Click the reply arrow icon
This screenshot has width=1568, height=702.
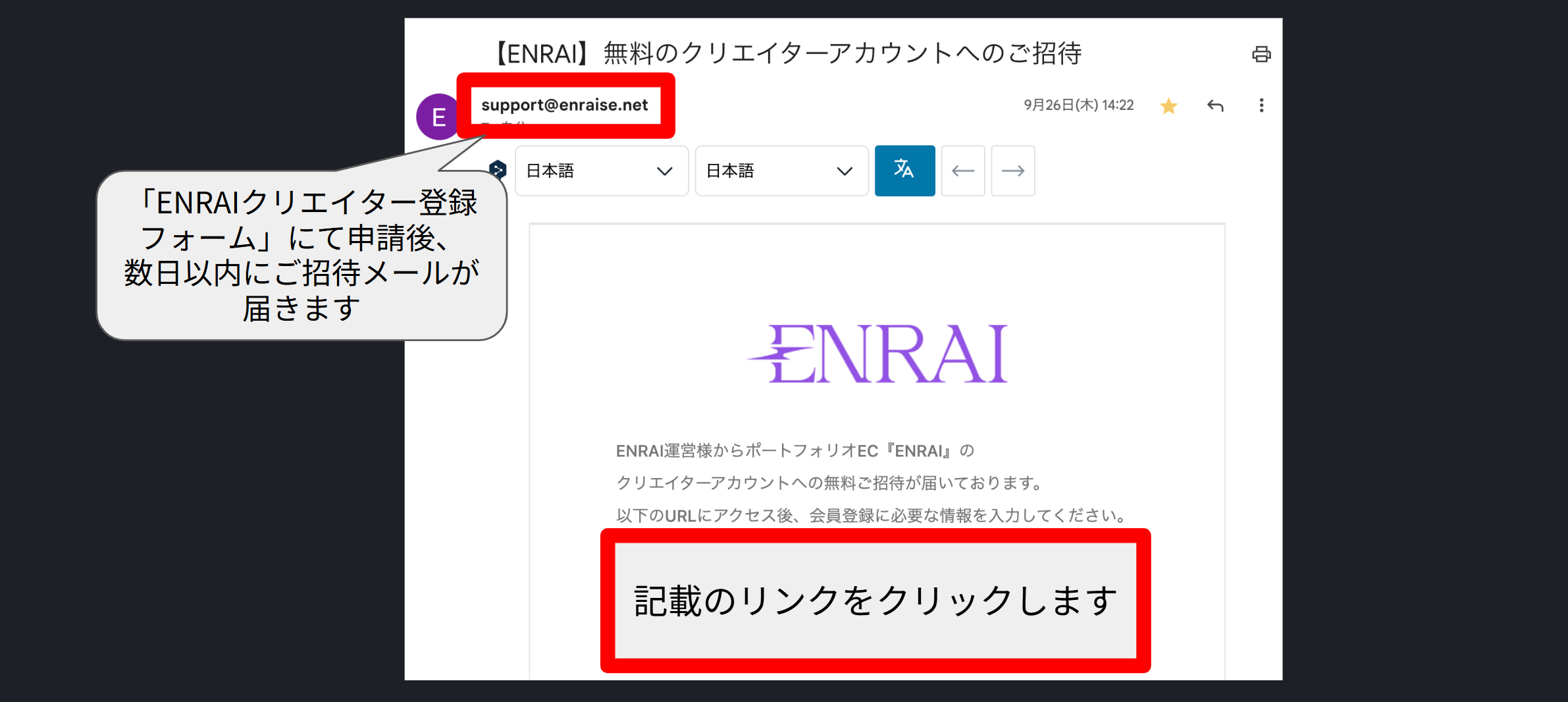point(1215,105)
